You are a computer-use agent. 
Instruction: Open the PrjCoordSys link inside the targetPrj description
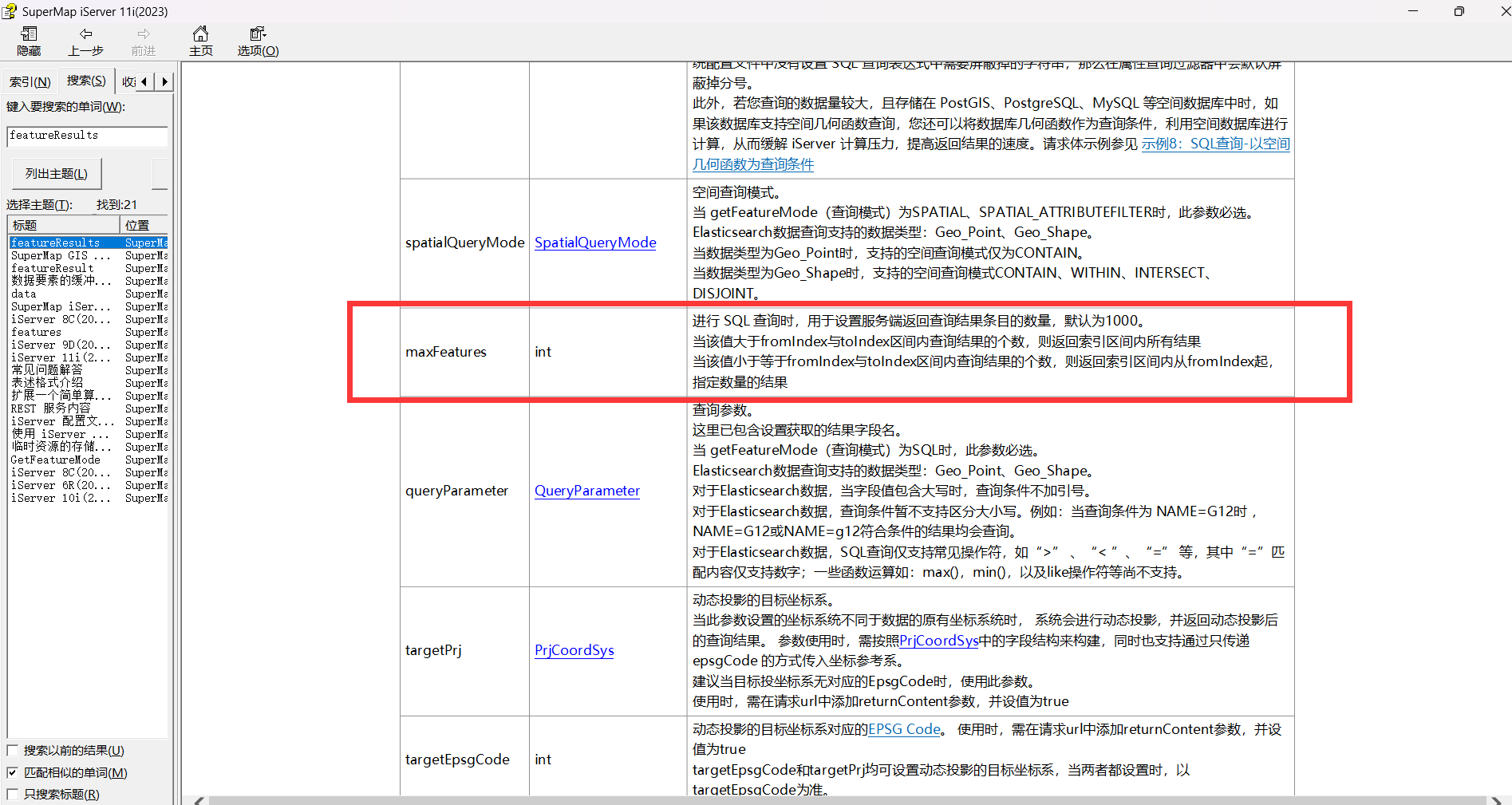click(939, 641)
